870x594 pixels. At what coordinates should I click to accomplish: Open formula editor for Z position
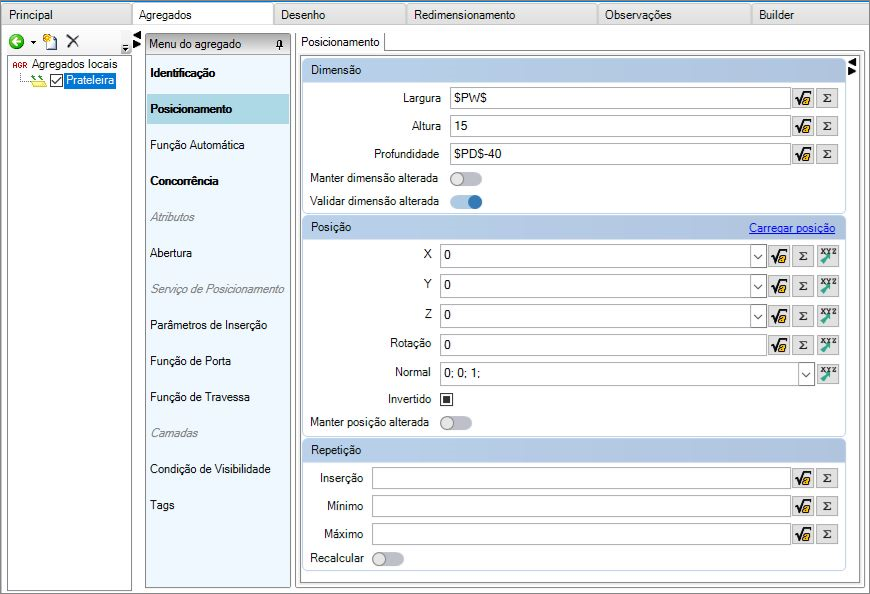pos(779,316)
